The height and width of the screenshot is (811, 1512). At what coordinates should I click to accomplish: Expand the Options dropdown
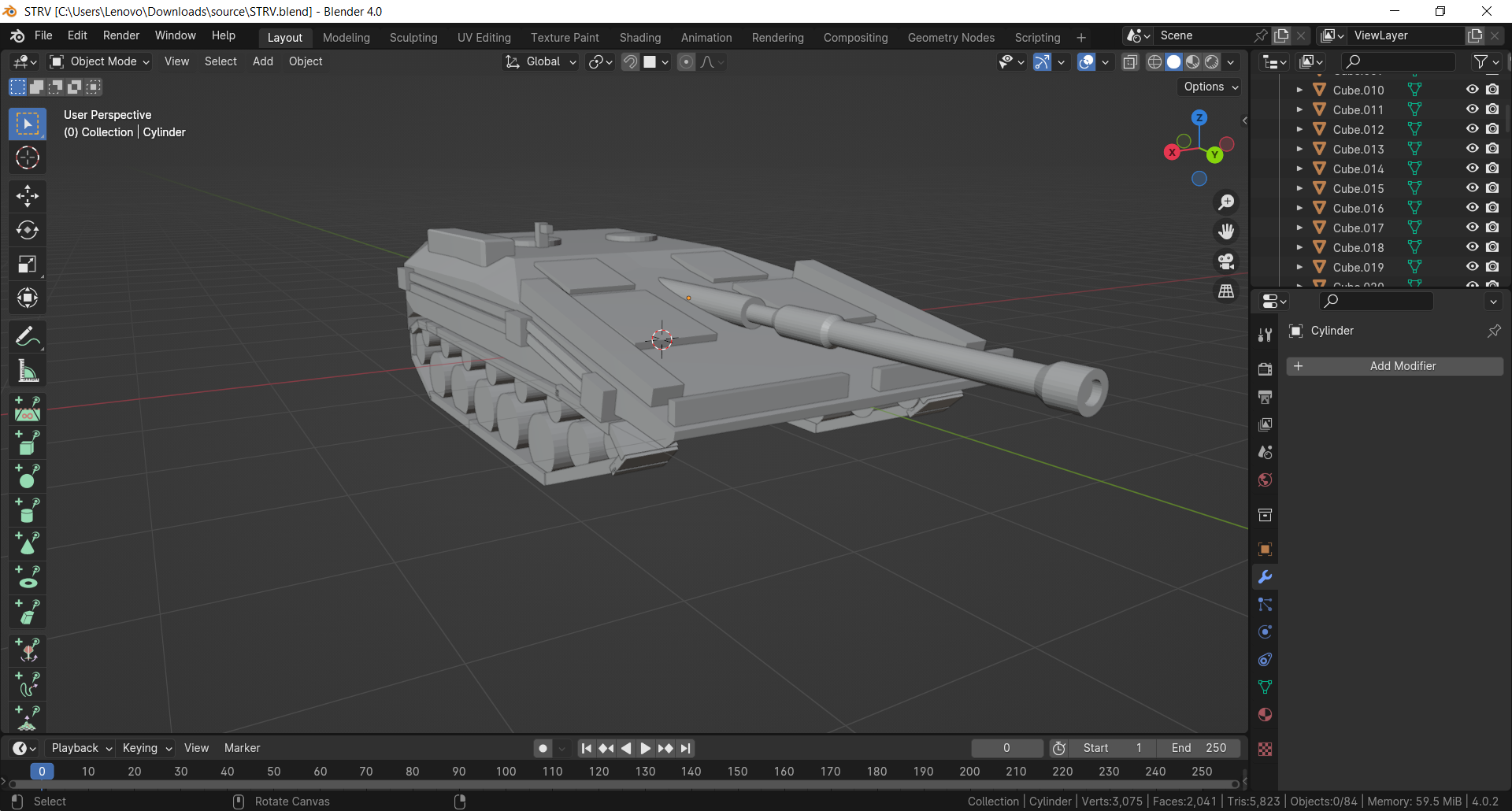(x=1210, y=87)
